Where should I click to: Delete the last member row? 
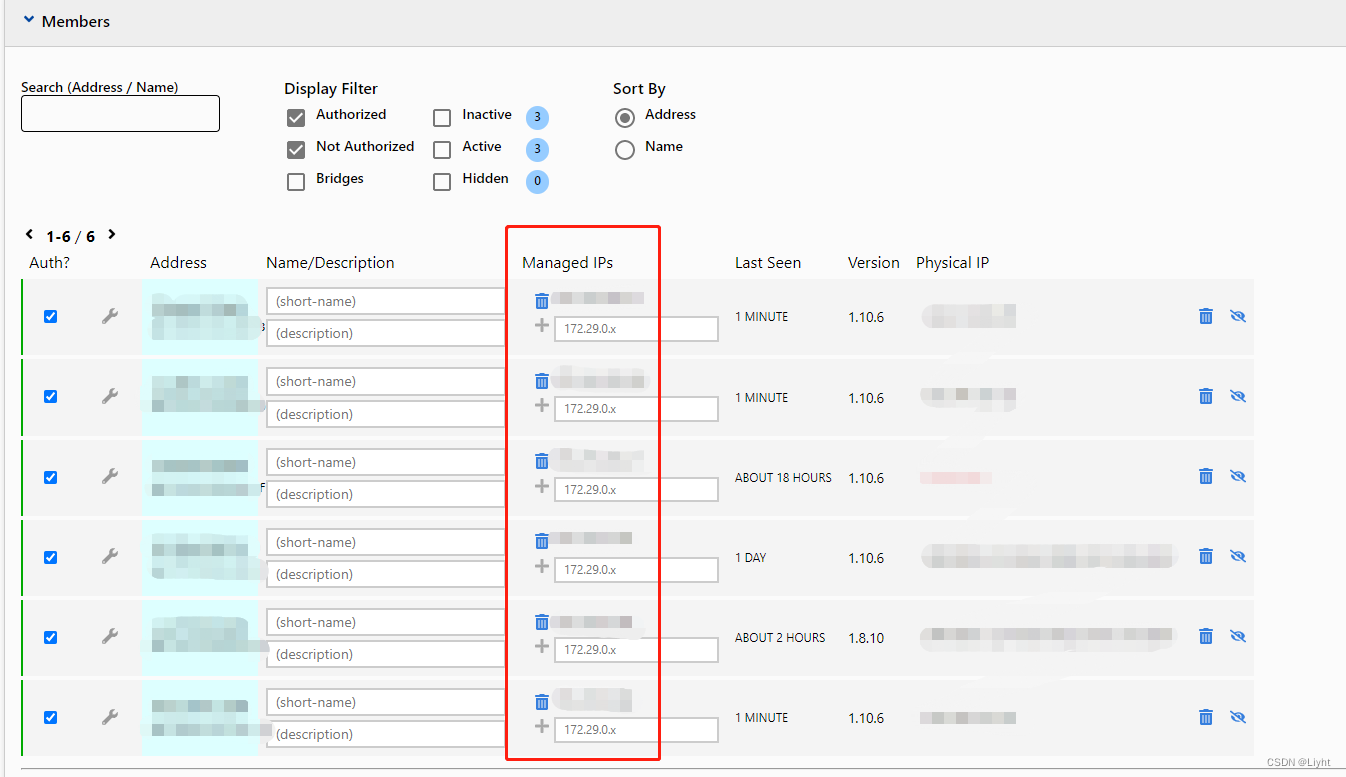pyautogui.click(x=1206, y=716)
